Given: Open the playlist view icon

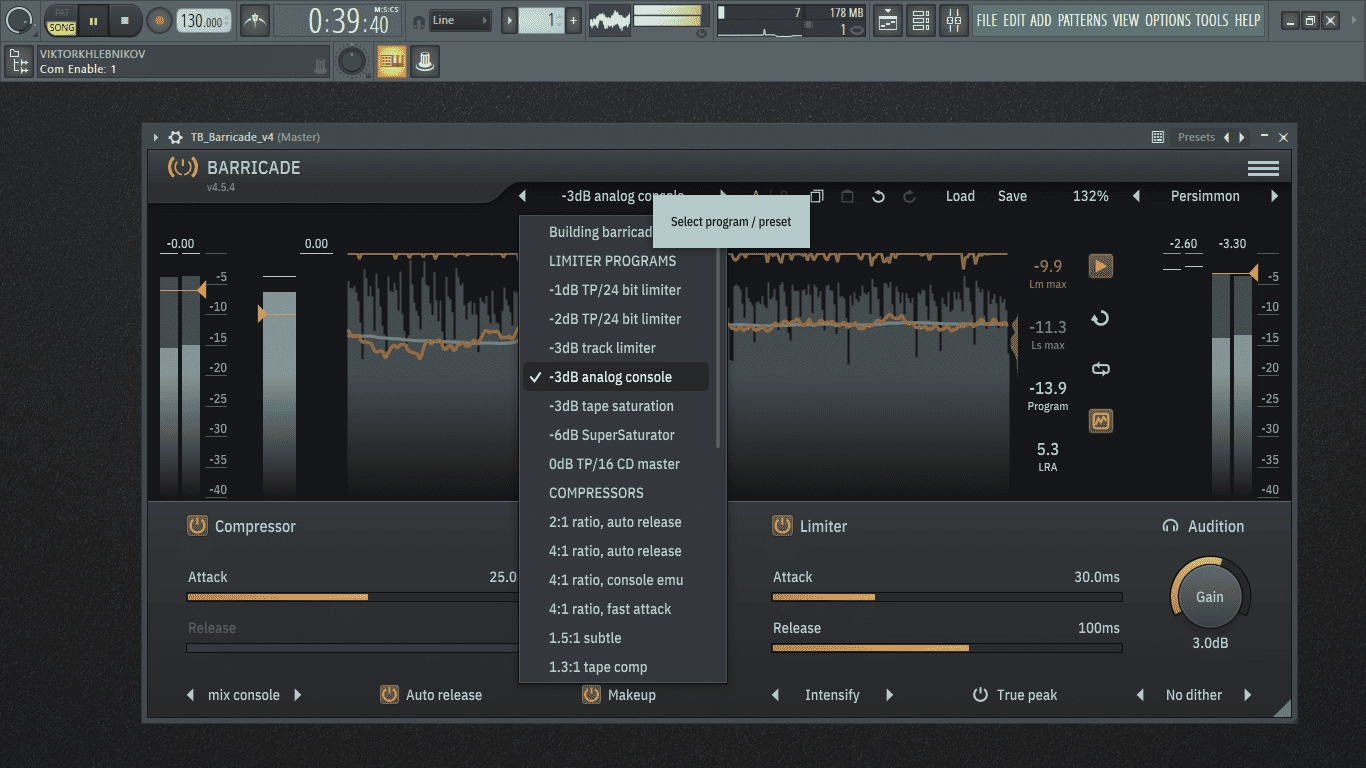Looking at the screenshot, I should click(x=887, y=20).
